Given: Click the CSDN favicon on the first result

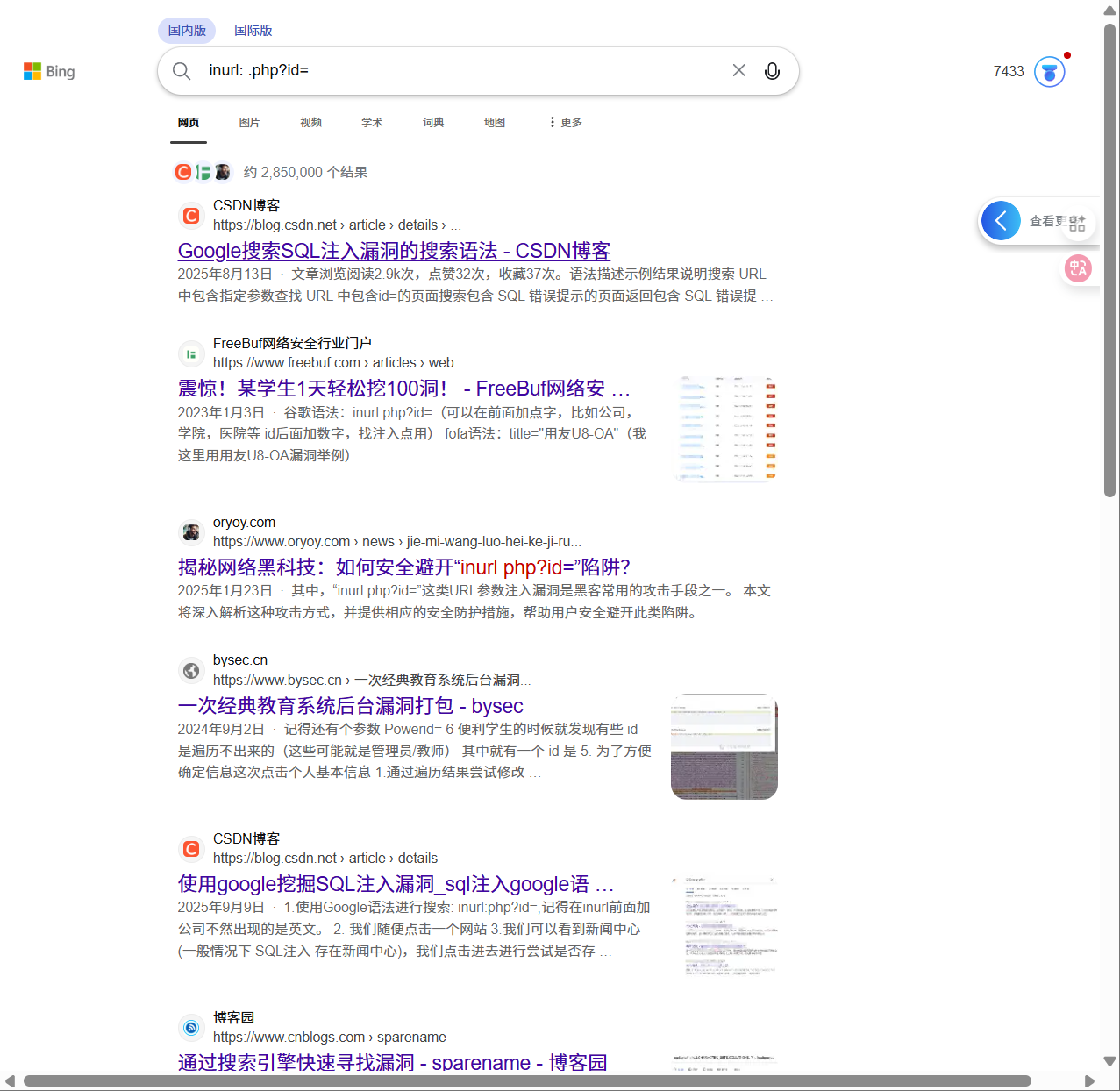Looking at the screenshot, I should coord(191,215).
